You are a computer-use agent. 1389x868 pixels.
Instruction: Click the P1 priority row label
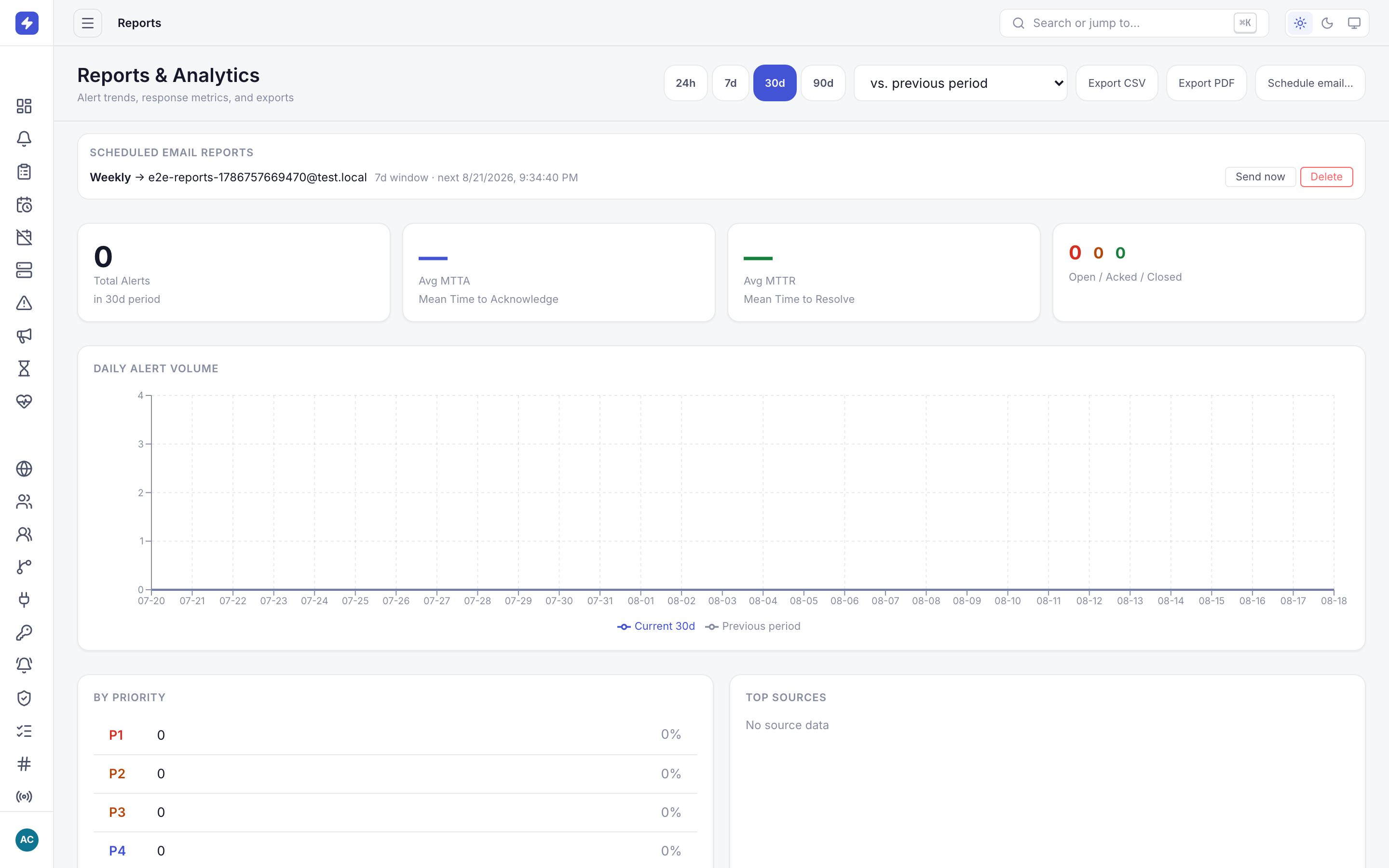[x=116, y=735]
